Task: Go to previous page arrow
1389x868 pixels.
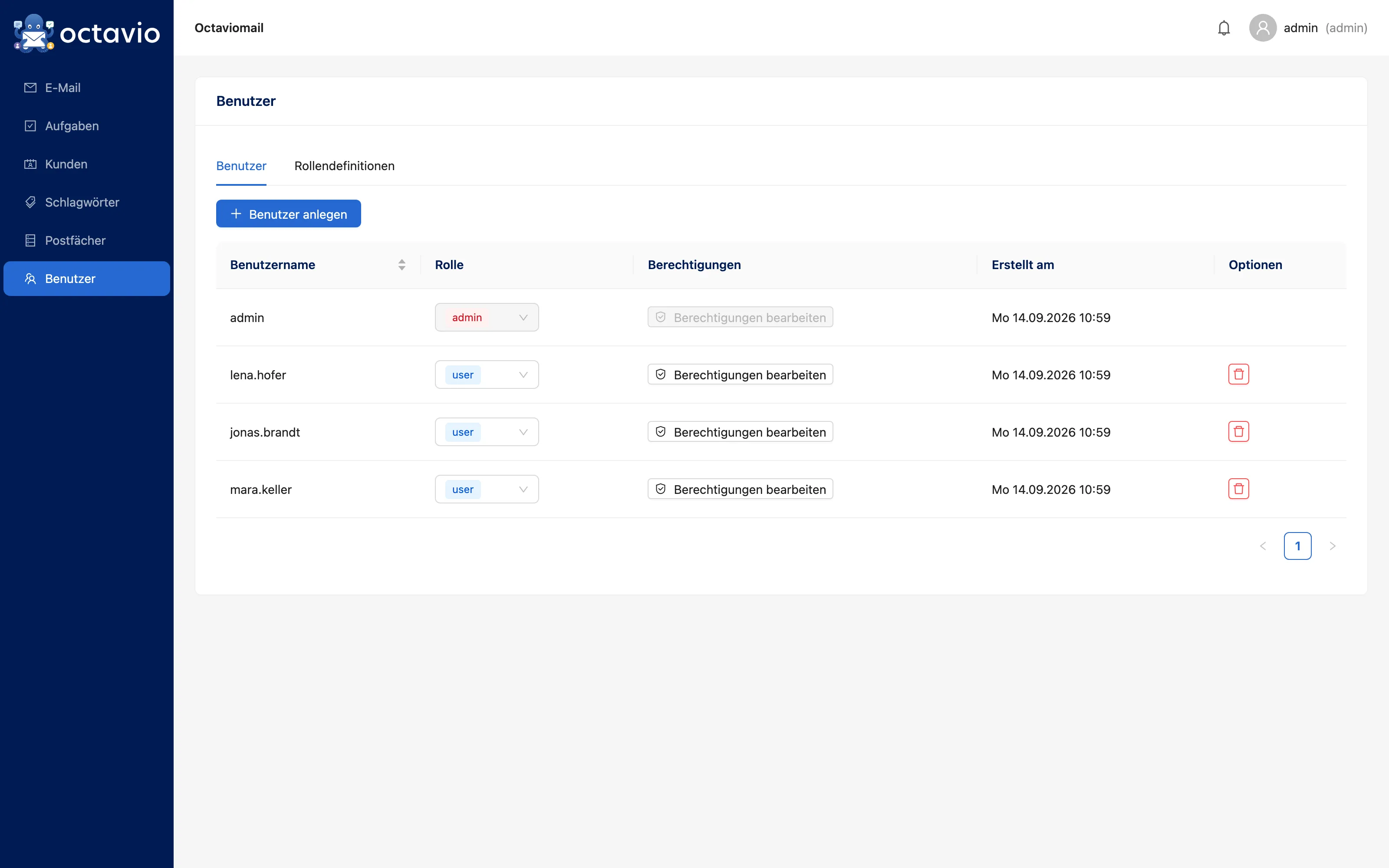Action: click(1263, 546)
